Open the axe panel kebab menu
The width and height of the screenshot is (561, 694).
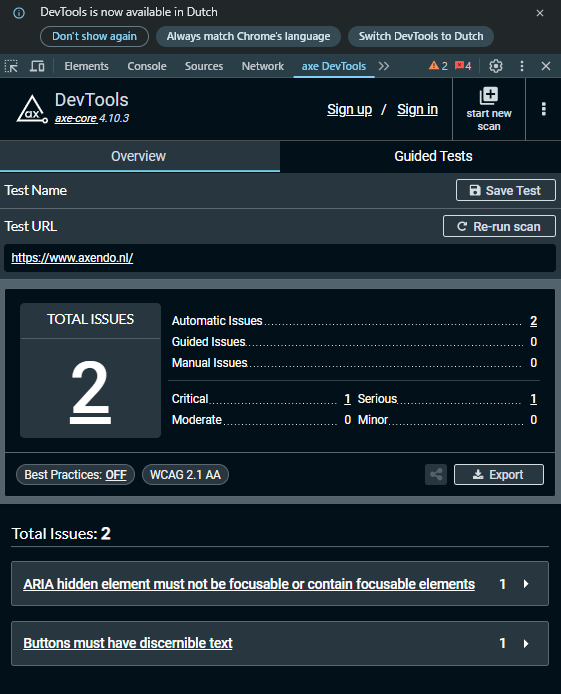544,109
